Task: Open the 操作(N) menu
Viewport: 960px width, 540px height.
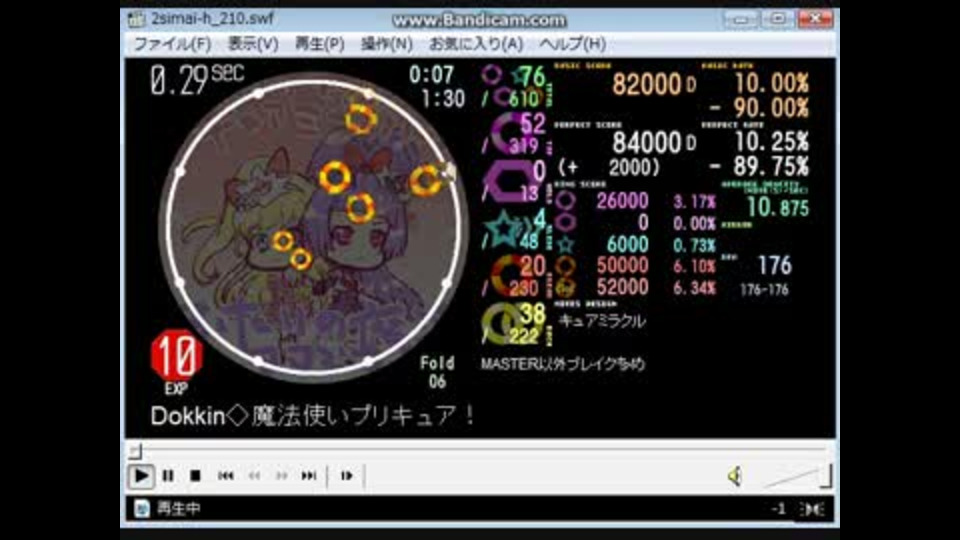Action: pos(386,44)
